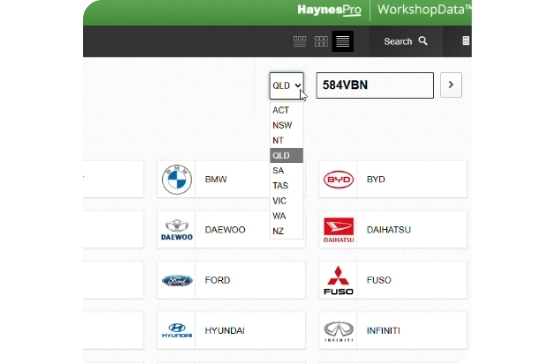The height and width of the screenshot is (364, 544).
Task: Choose NSW from state list
Action: click(x=286, y=125)
